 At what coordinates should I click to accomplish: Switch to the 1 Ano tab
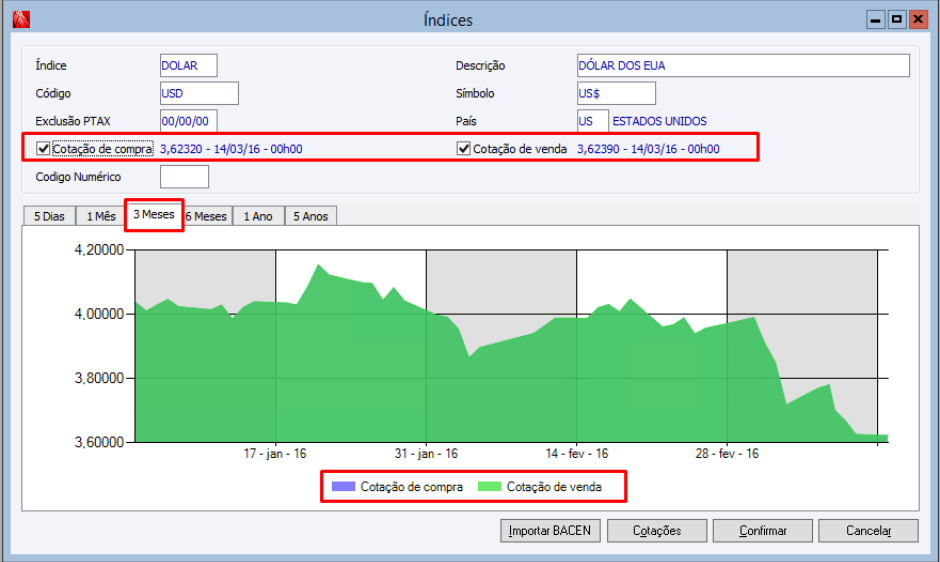click(258, 217)
